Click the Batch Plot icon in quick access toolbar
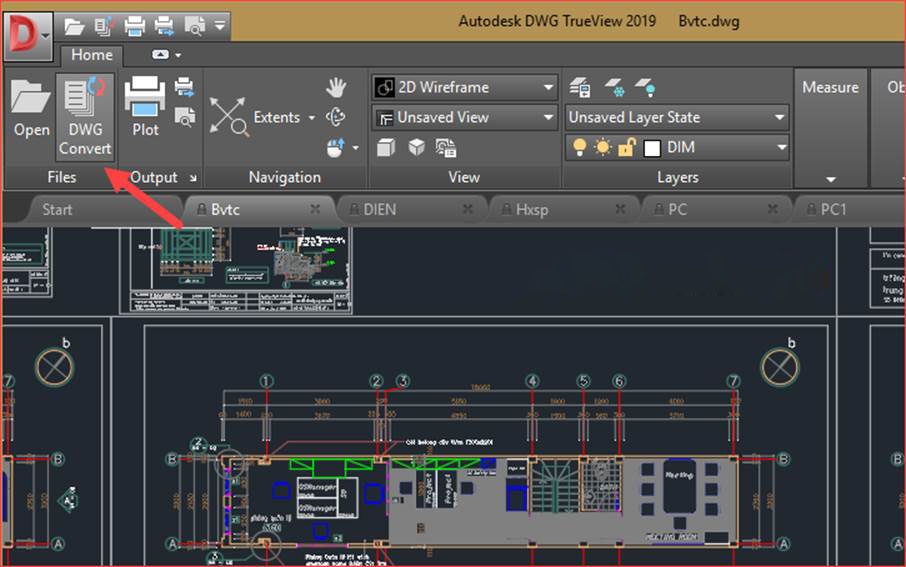The height and width of the screenshot is (567, 906). (165, 26)
